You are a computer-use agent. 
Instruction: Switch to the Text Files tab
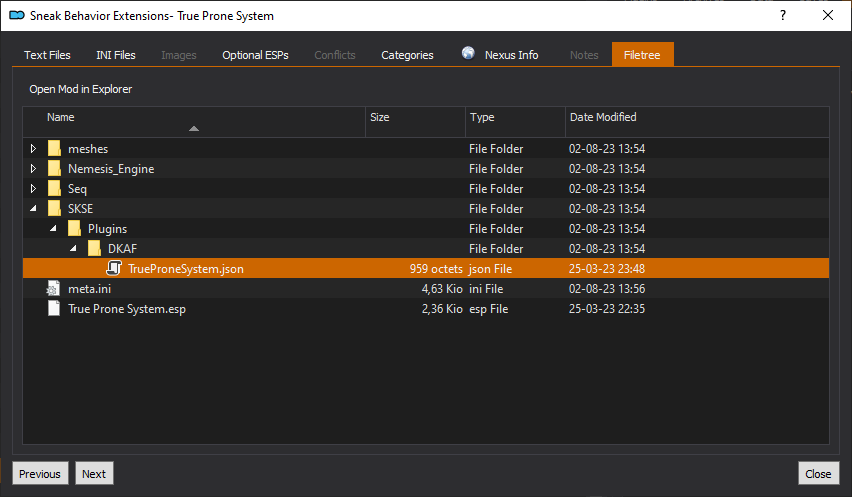tap(47, 55)
